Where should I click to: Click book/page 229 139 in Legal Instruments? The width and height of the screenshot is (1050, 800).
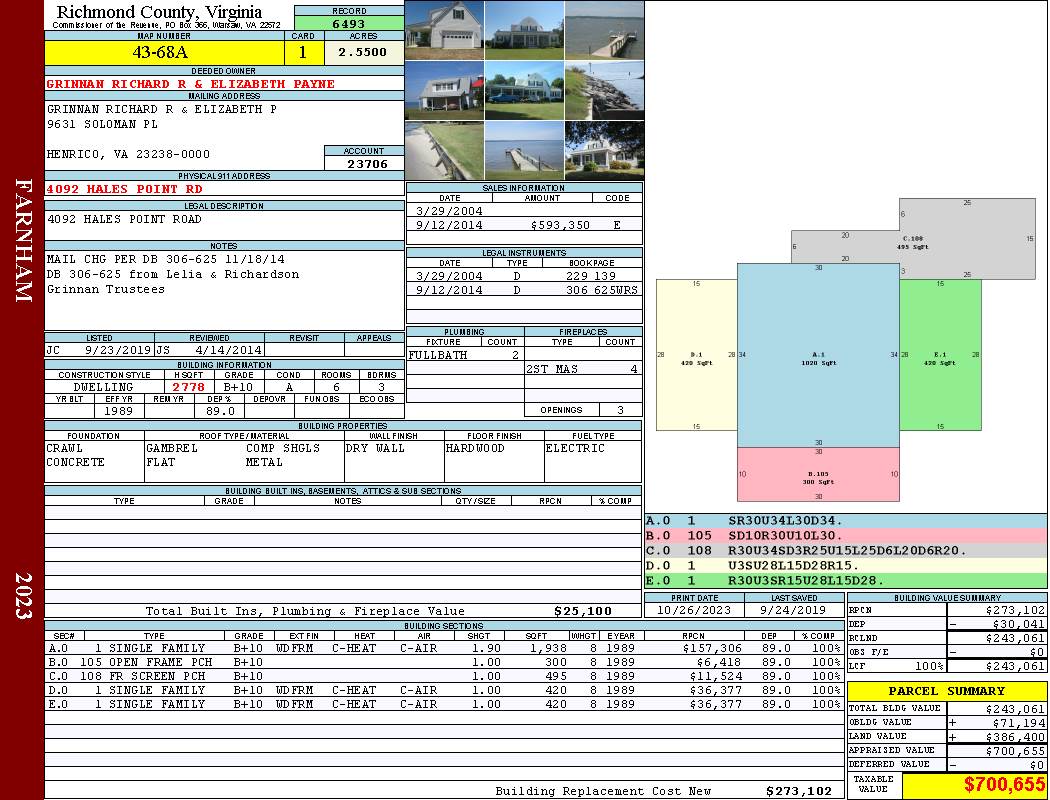[590, 276]
